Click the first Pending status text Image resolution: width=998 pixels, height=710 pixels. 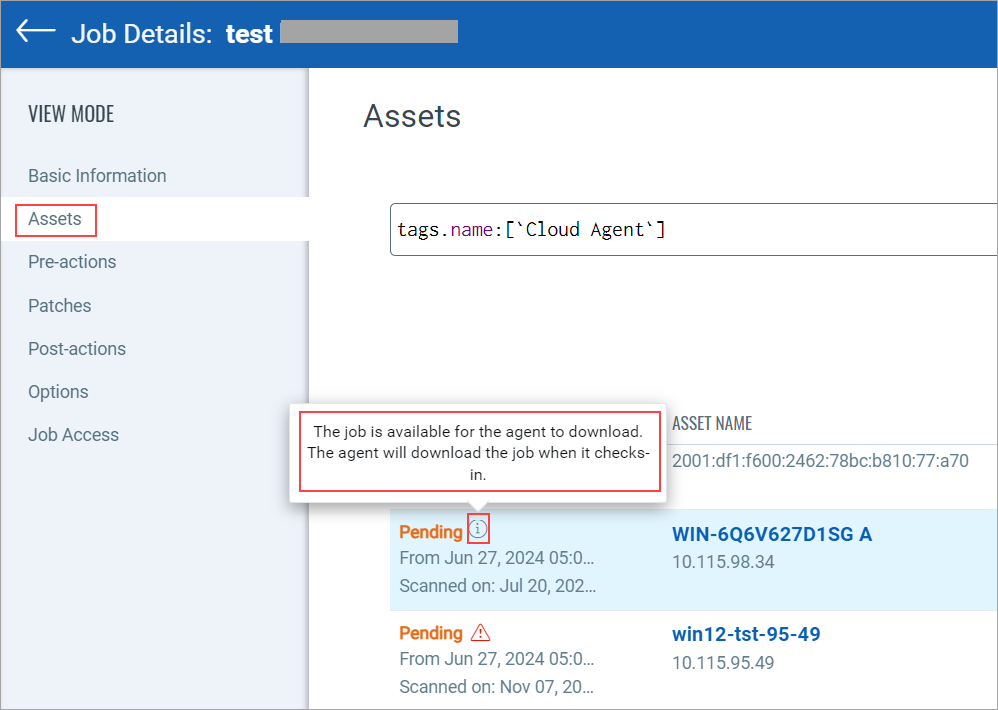point(431,531)
